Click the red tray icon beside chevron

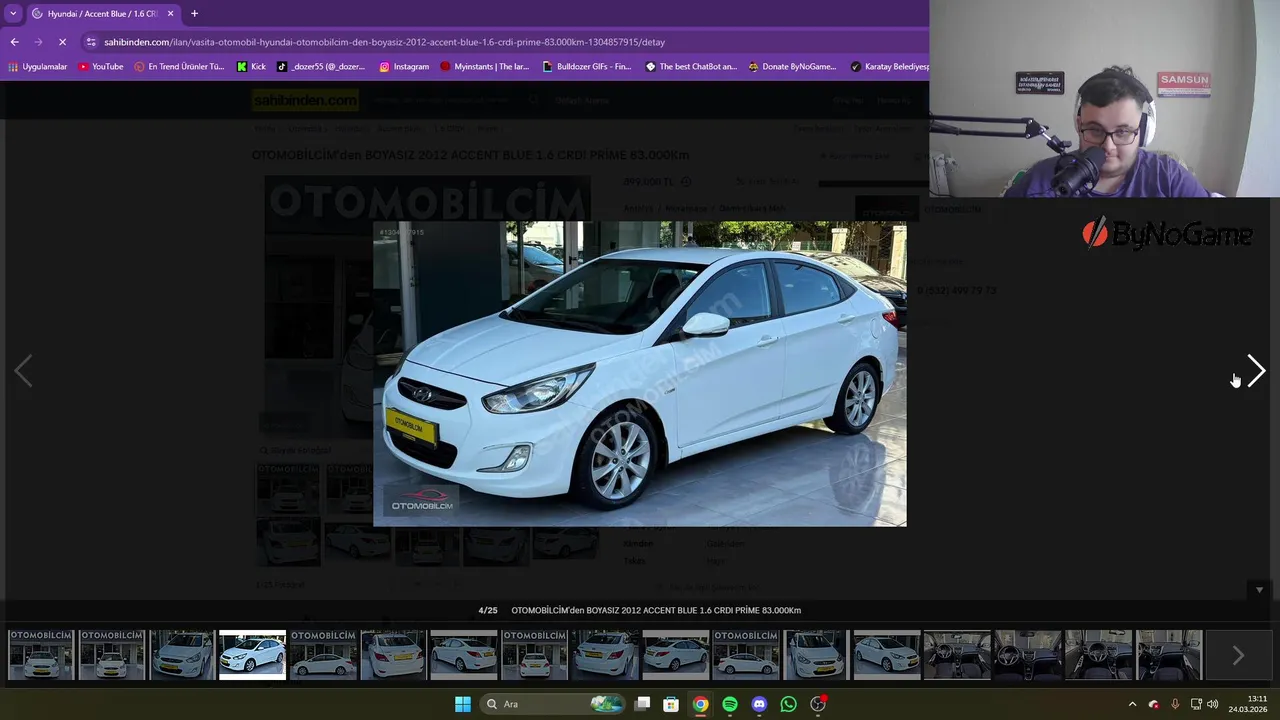[1154, 704]
